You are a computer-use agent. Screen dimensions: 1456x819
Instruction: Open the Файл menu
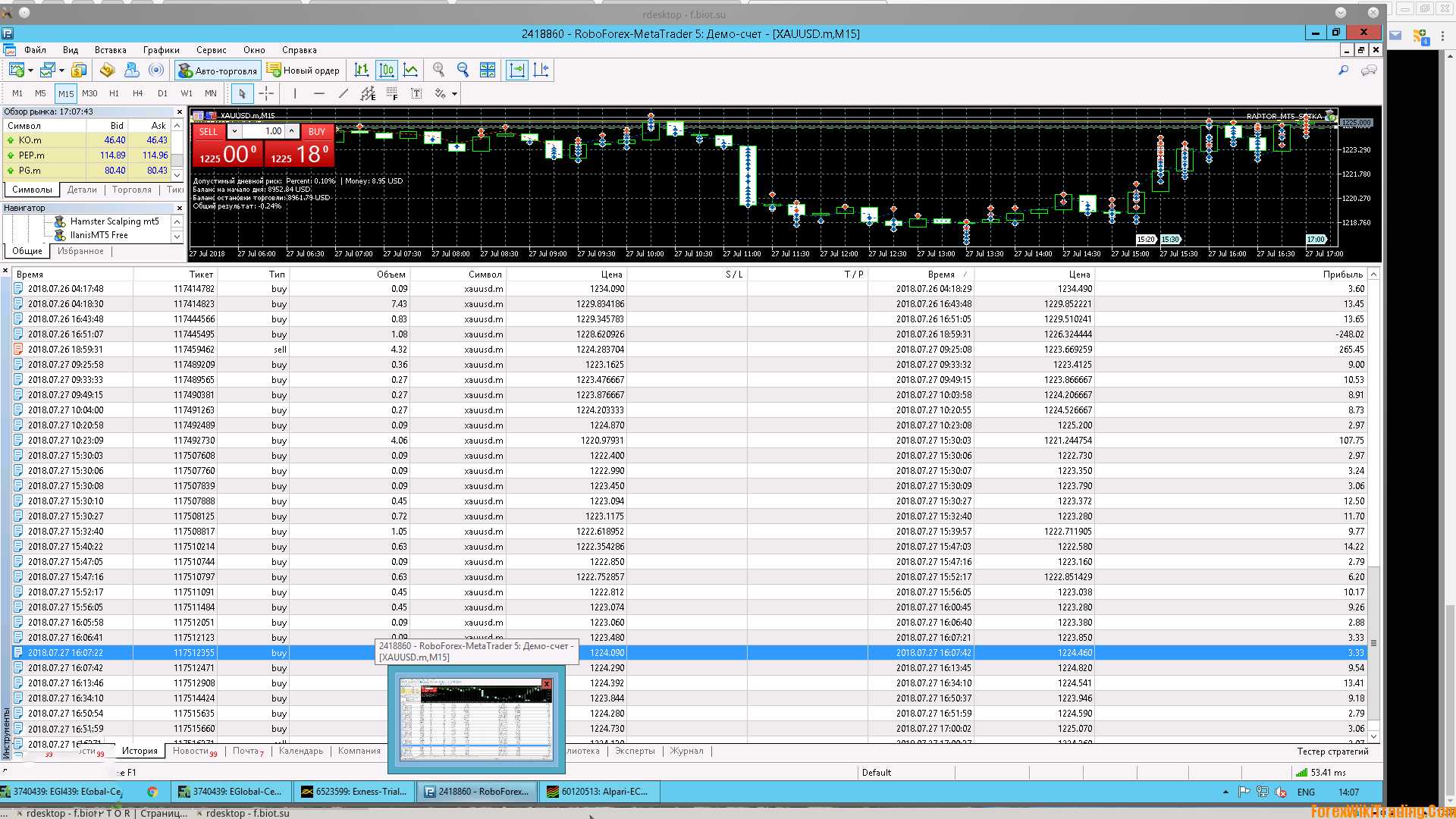pyautogui.click(x=35, y=50)
